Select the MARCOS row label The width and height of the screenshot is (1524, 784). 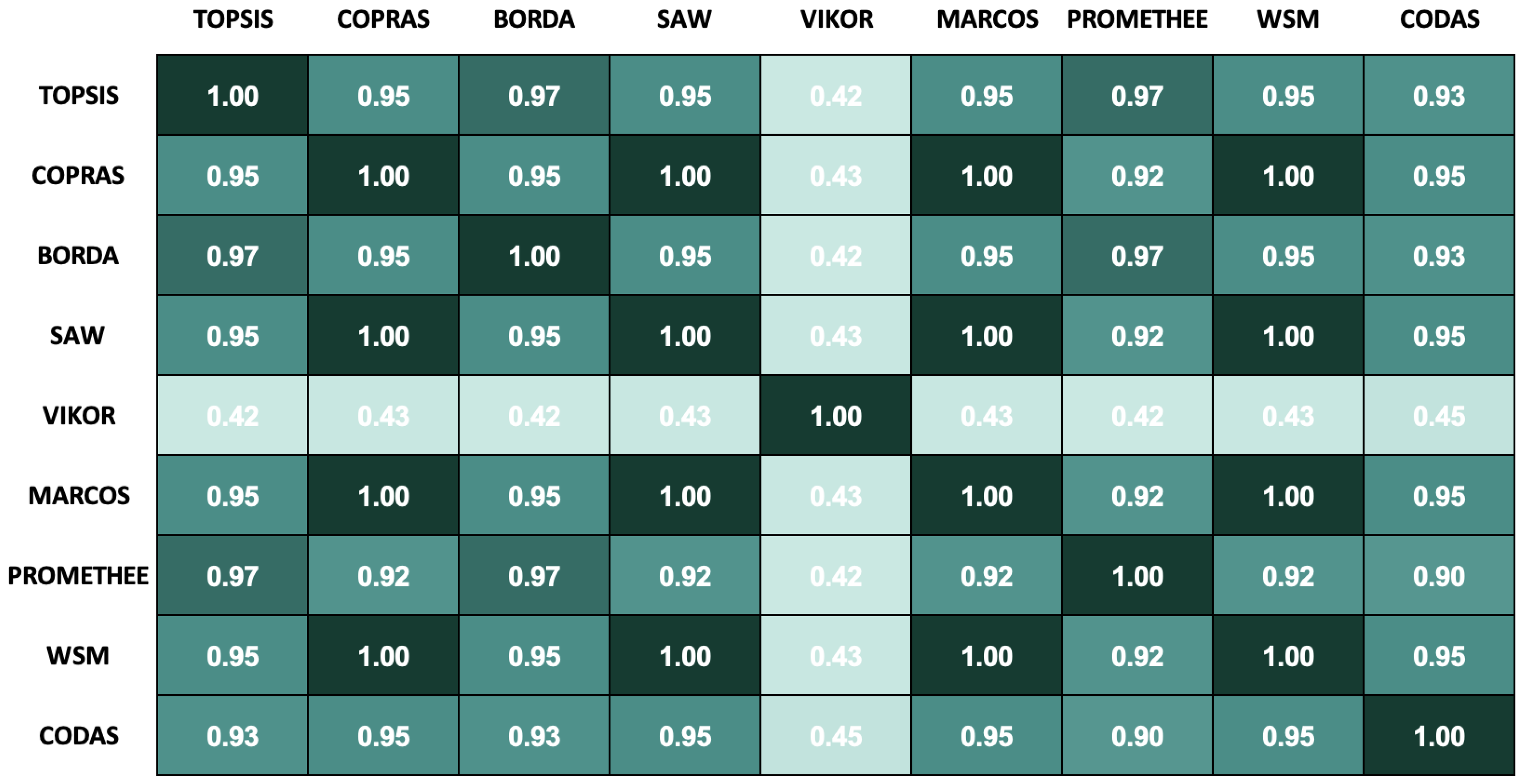(x=79, y=495)
